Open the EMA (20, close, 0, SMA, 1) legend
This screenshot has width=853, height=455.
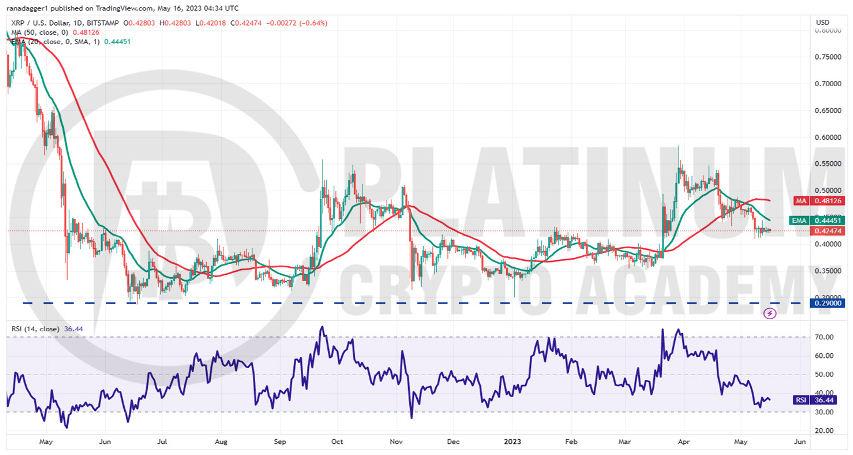click(x=55, y=42)
